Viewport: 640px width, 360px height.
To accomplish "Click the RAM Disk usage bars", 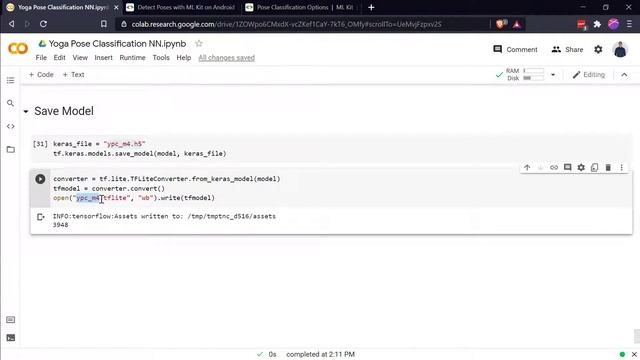I will (524, 75).
